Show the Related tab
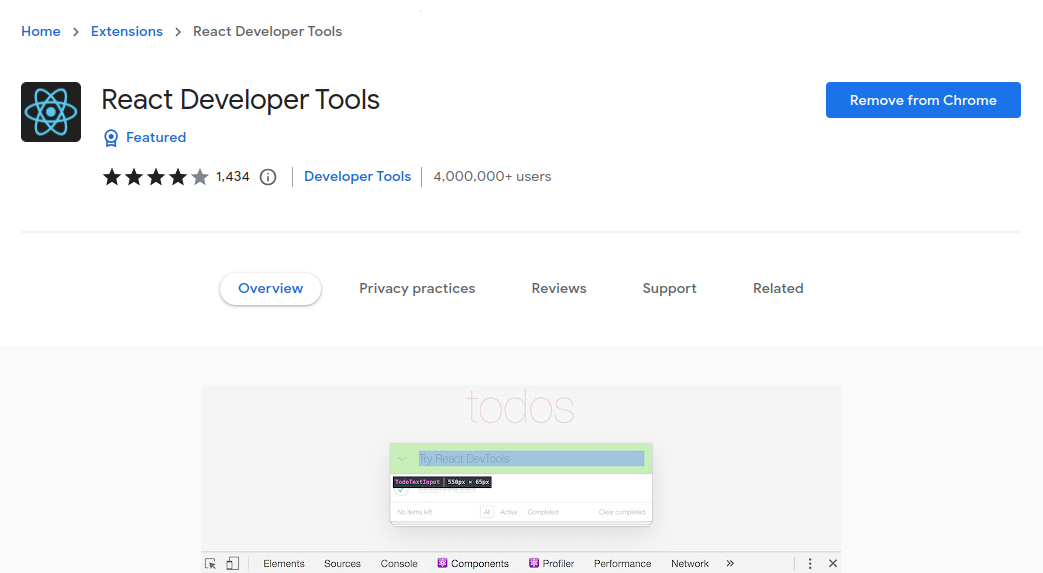Image resolution: width=1043 pixels, height=573 pixels. [x=778, y=288]
